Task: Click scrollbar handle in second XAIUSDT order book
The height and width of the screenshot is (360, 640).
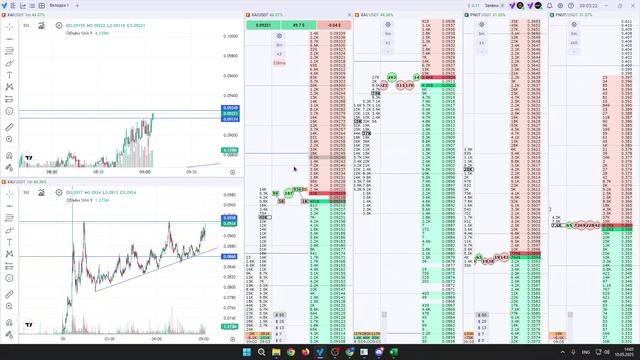Action: (384, 315)
